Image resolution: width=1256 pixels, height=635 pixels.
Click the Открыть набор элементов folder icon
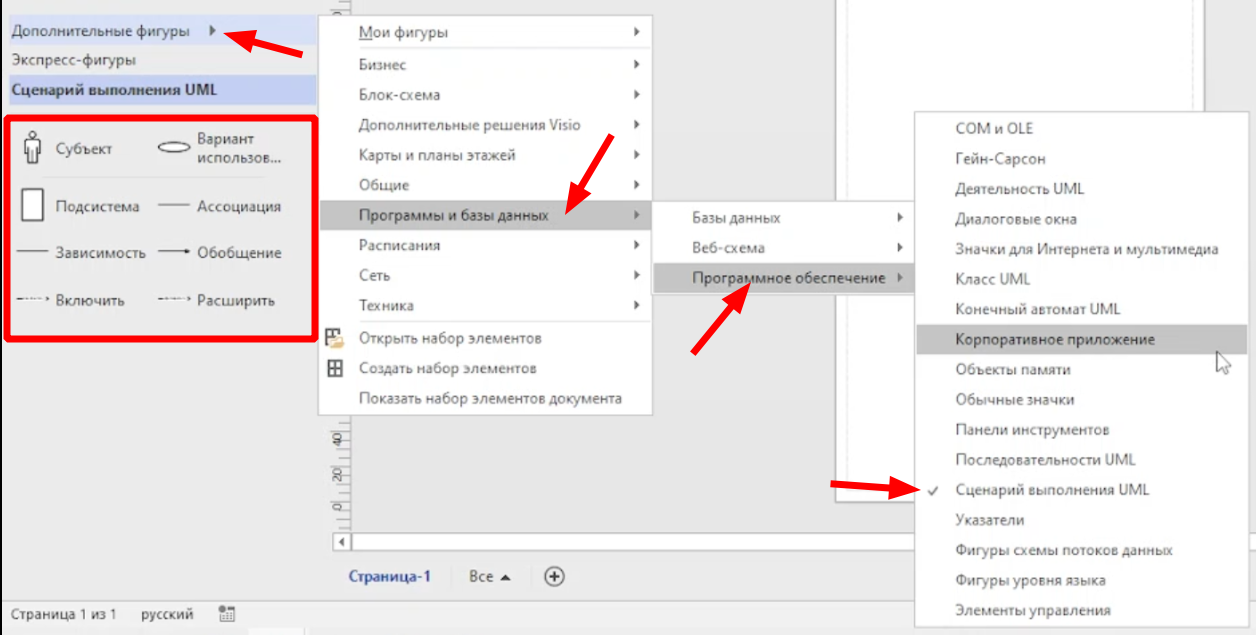[x=335, y=338]
